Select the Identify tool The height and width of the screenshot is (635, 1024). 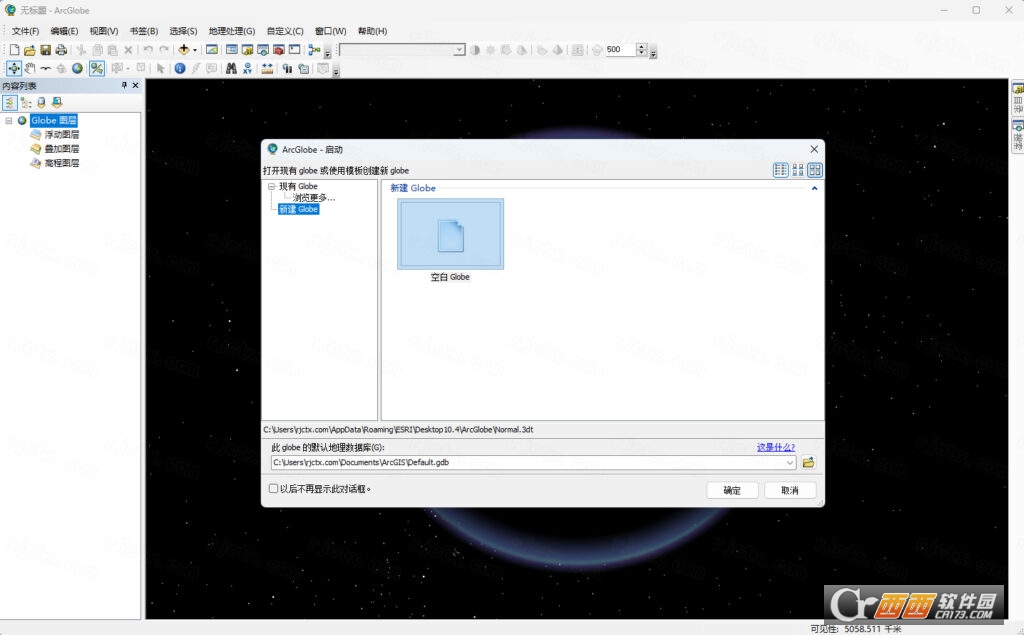[x=180, y=68]
